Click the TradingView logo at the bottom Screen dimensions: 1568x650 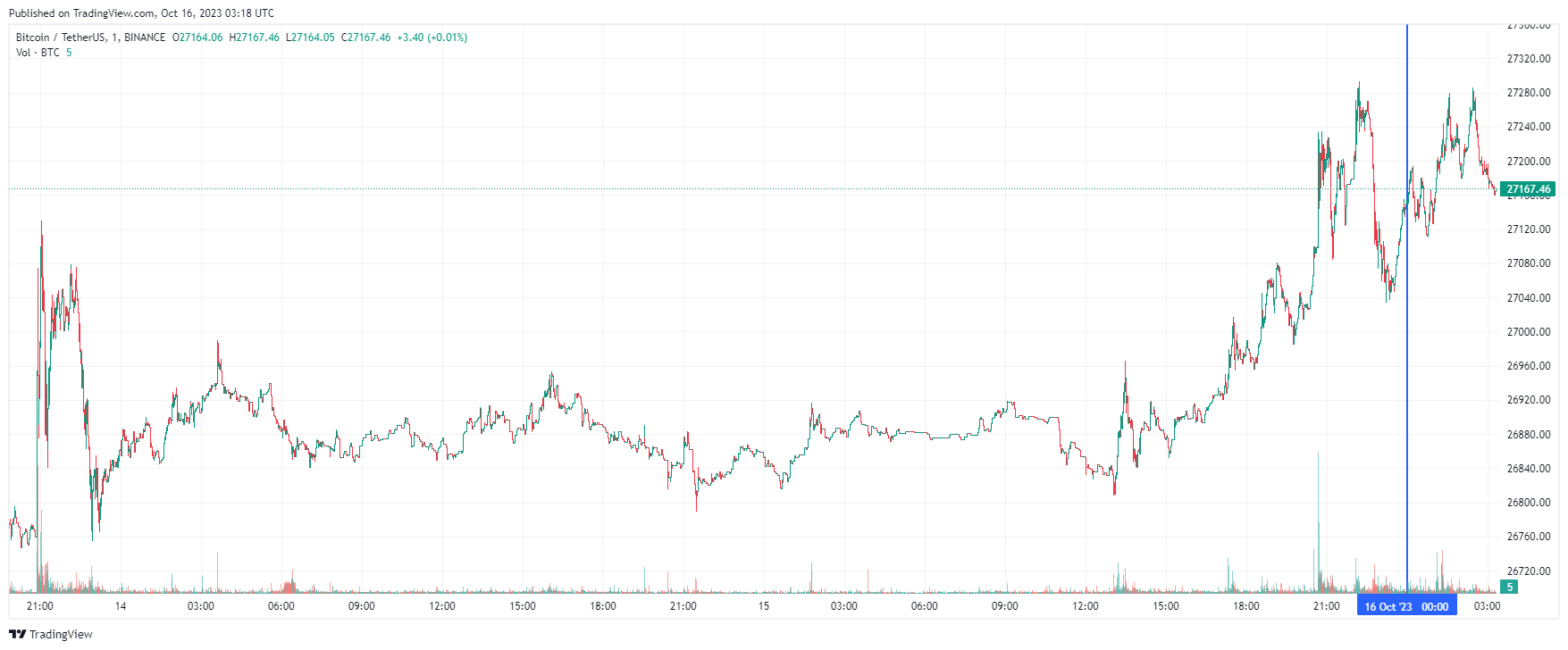pyautogui.click(x=51, y=634)
